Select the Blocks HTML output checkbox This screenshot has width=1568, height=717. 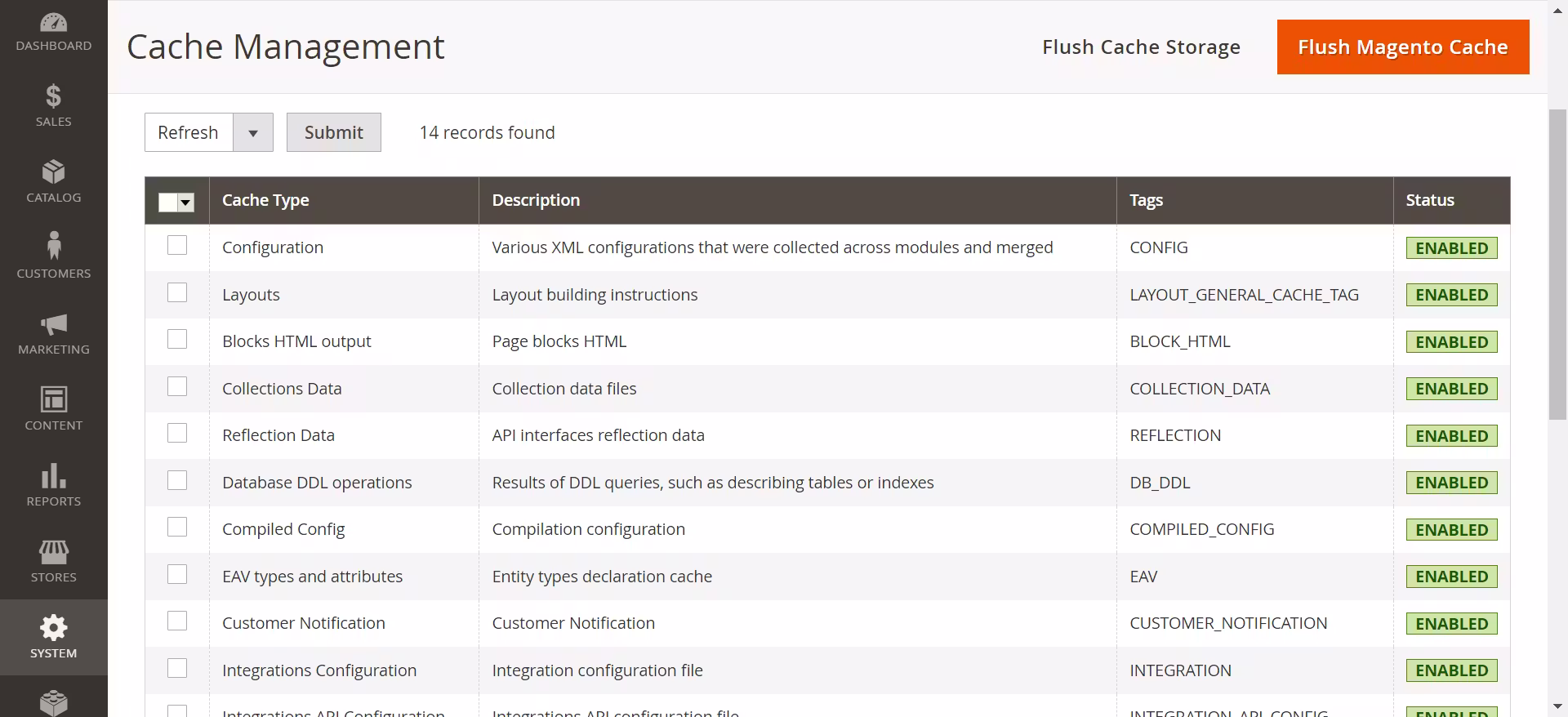pos(177,340)
